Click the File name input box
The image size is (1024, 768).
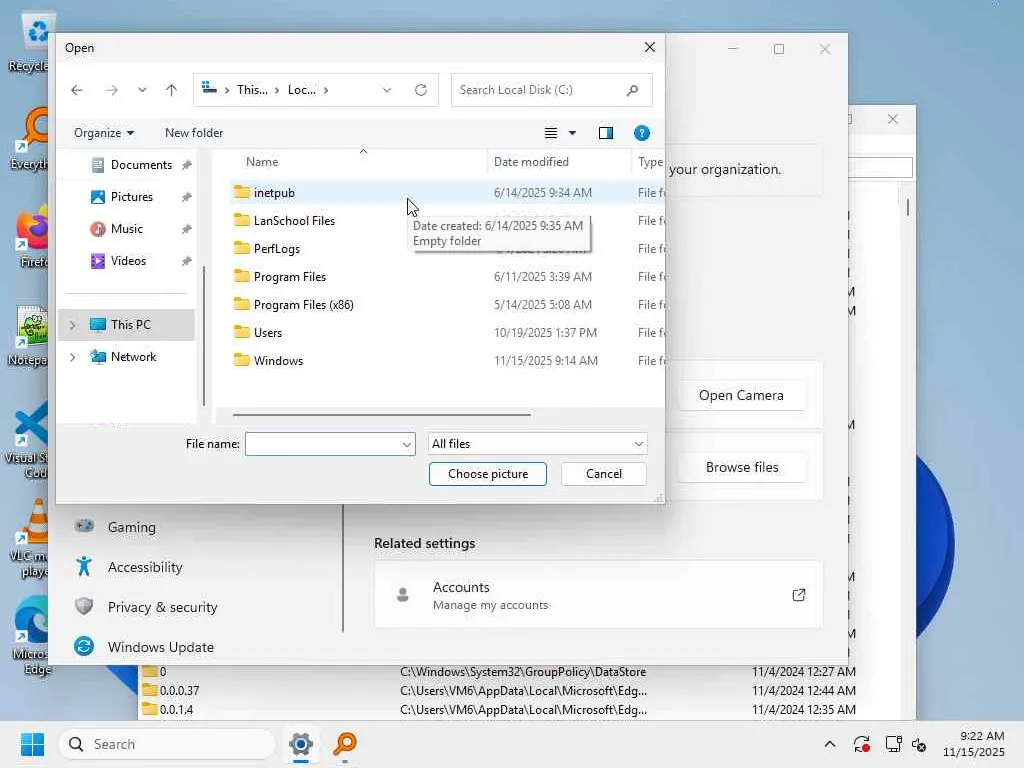(x=323, y=444)
